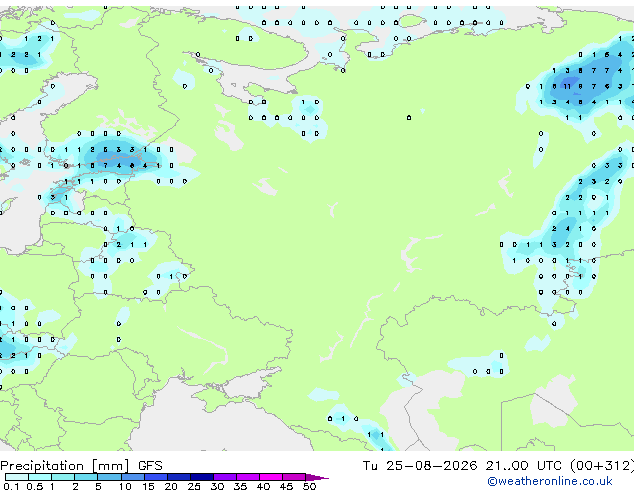Click the weatheronline.co.uk copyright link
Screen dimensions: 634x490
tap(550, 481)
